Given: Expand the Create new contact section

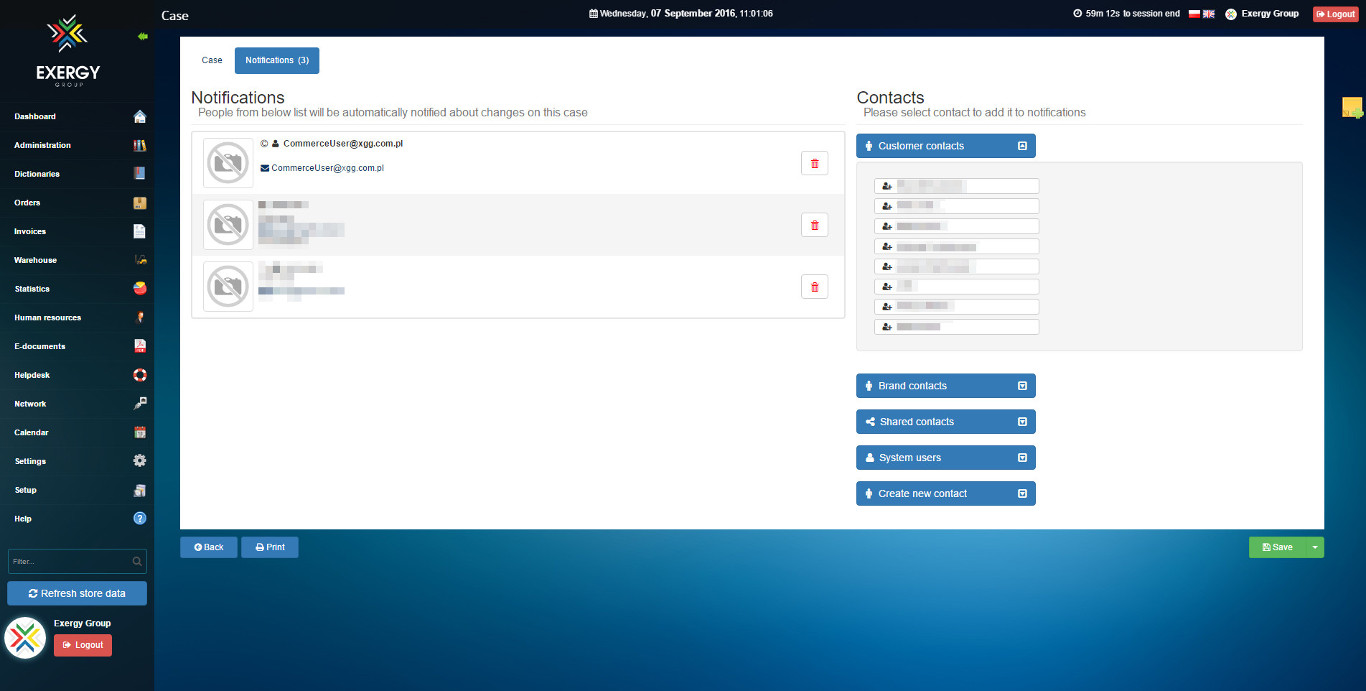Looking at the screenshot, I should (946, 494).
